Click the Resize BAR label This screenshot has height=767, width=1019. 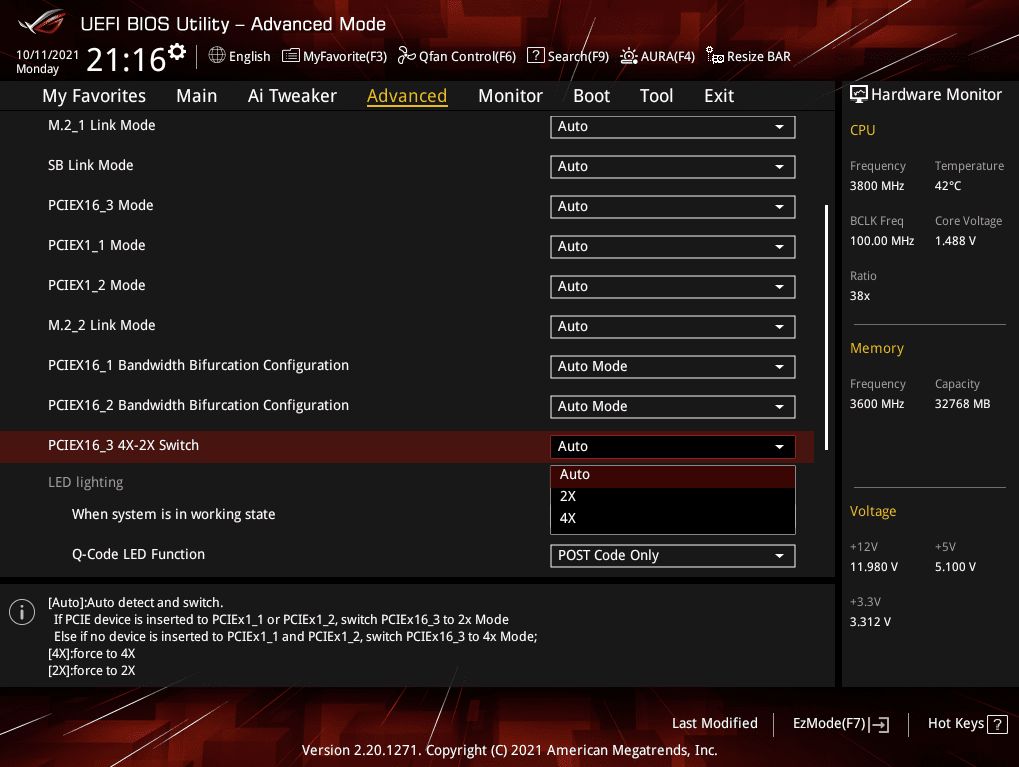pos(758,57)
